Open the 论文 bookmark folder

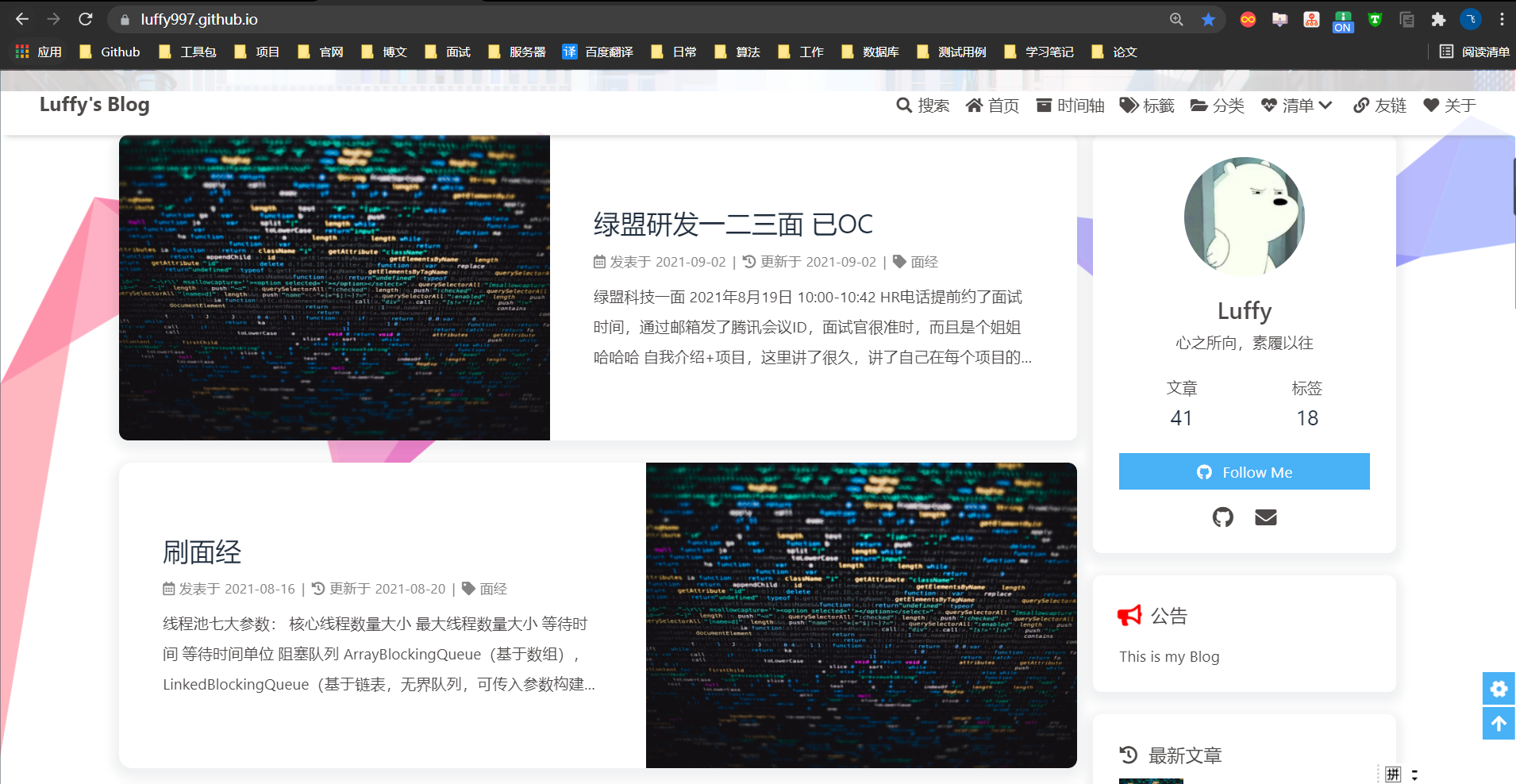(x=1114, y=52)
